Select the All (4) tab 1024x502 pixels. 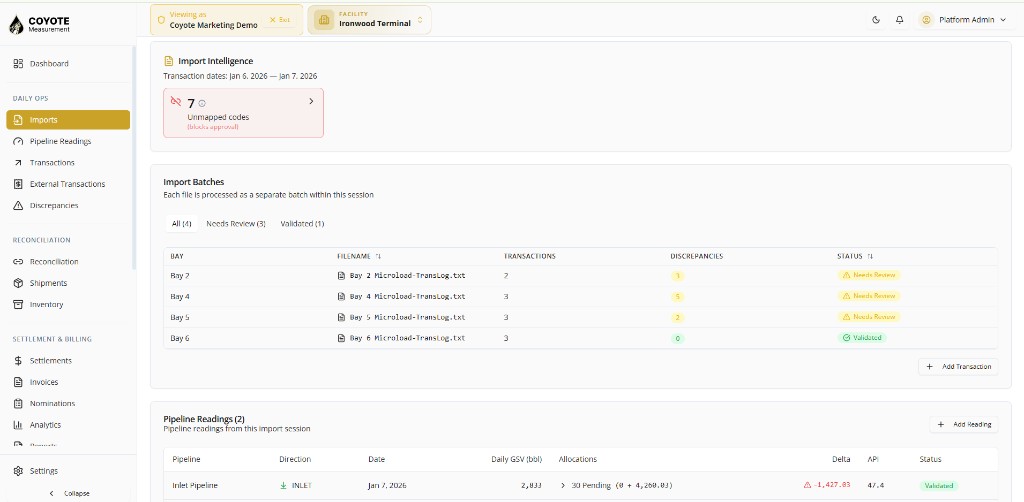click(182, 224)
